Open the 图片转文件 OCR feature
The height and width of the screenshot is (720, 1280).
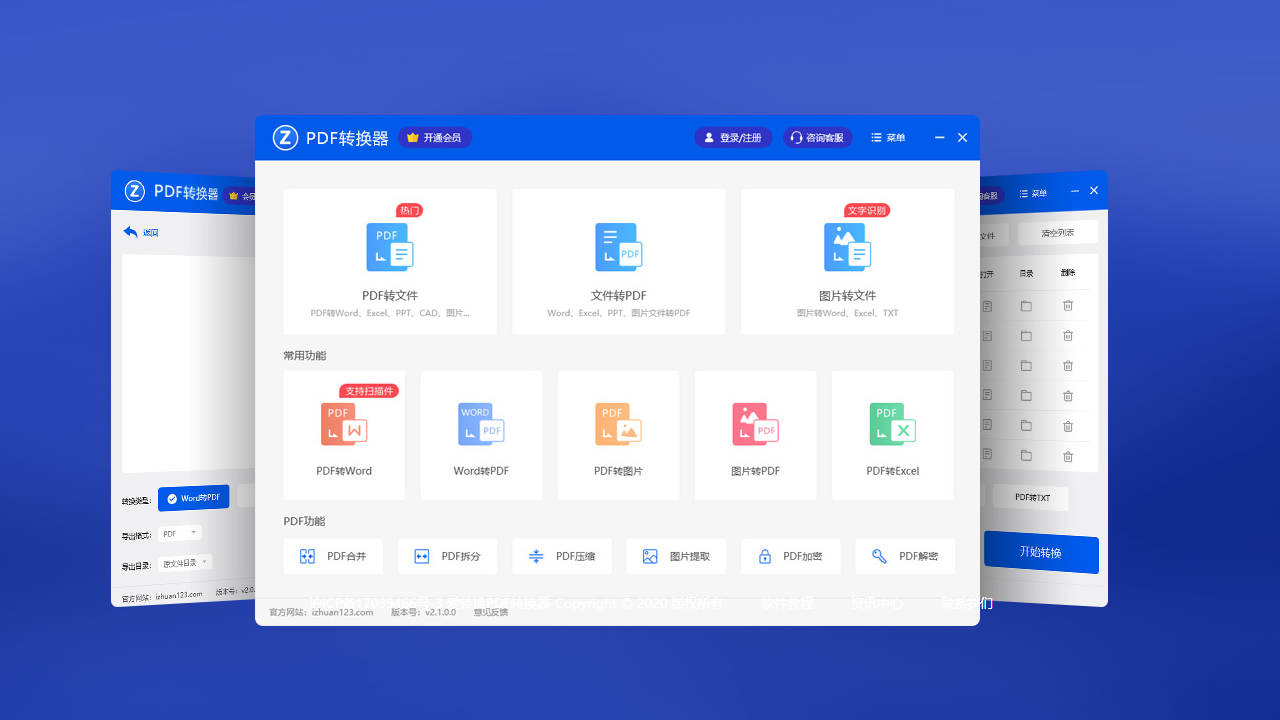pyautogui.click(x=846, y=260)
